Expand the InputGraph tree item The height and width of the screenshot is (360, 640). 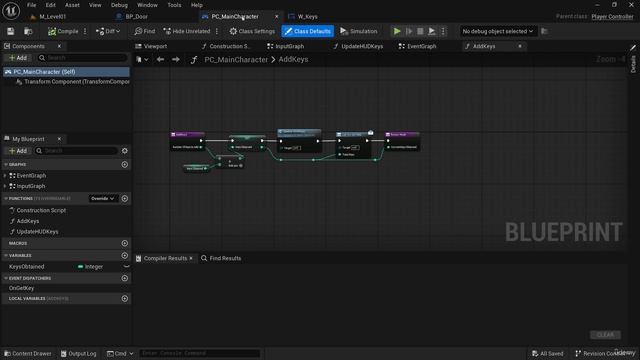pyautogui.click(x=5, y=186)
